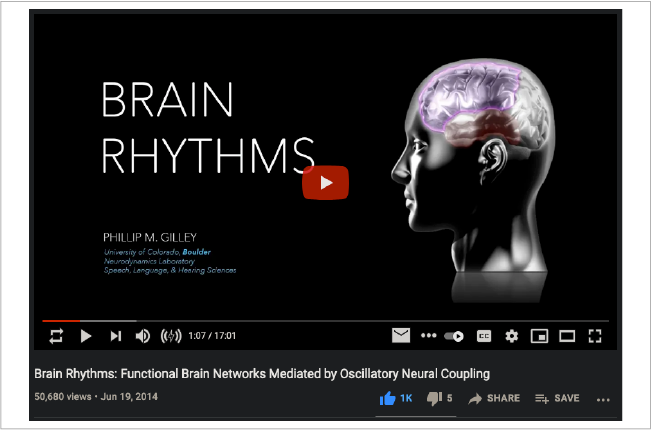The width and height of the screenshot is (652, 430).
Task: Skip to the next video
Action: tap(115, 336)
